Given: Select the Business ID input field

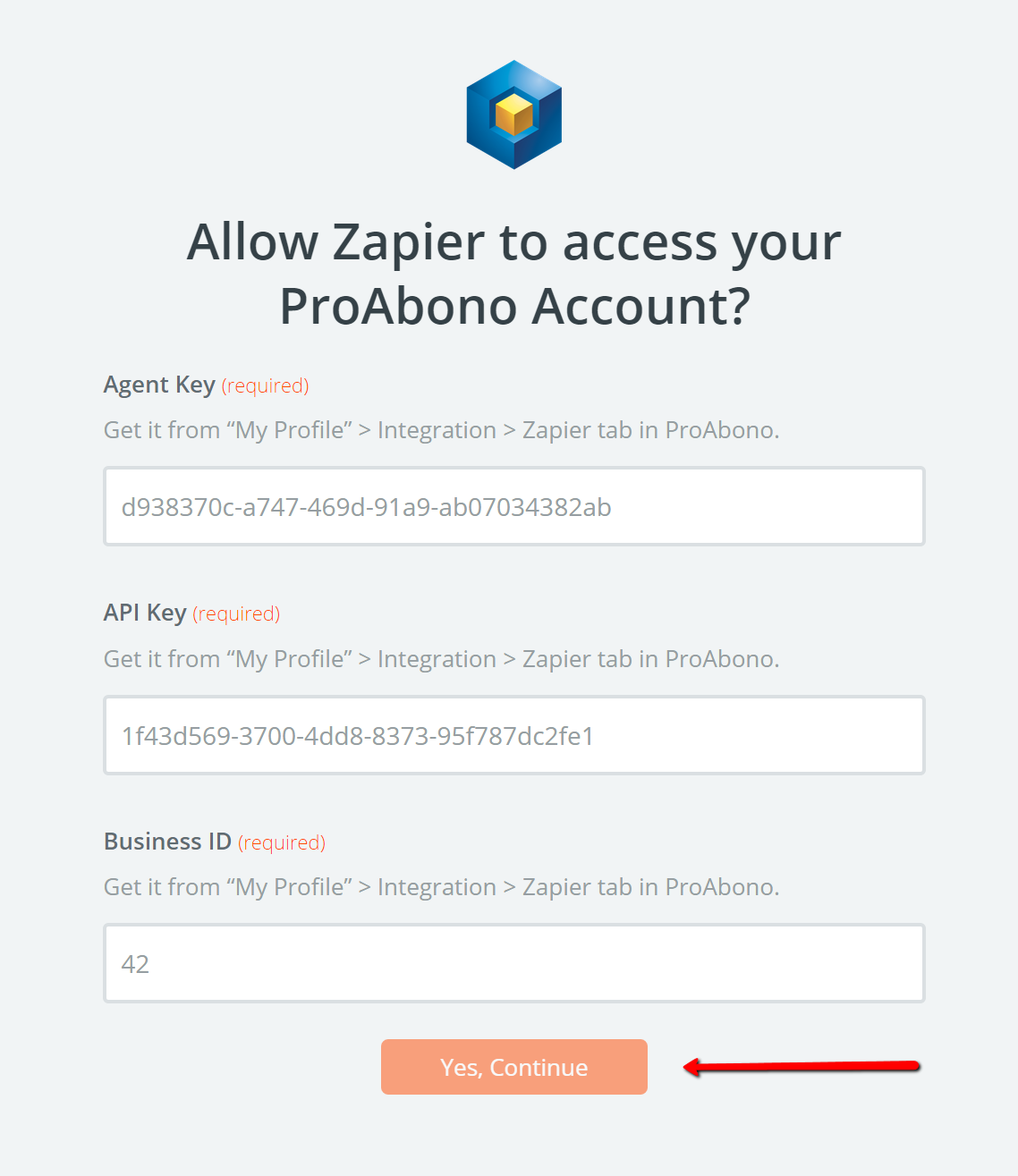Looking at the screenshot, I should [x=514, y=963].
